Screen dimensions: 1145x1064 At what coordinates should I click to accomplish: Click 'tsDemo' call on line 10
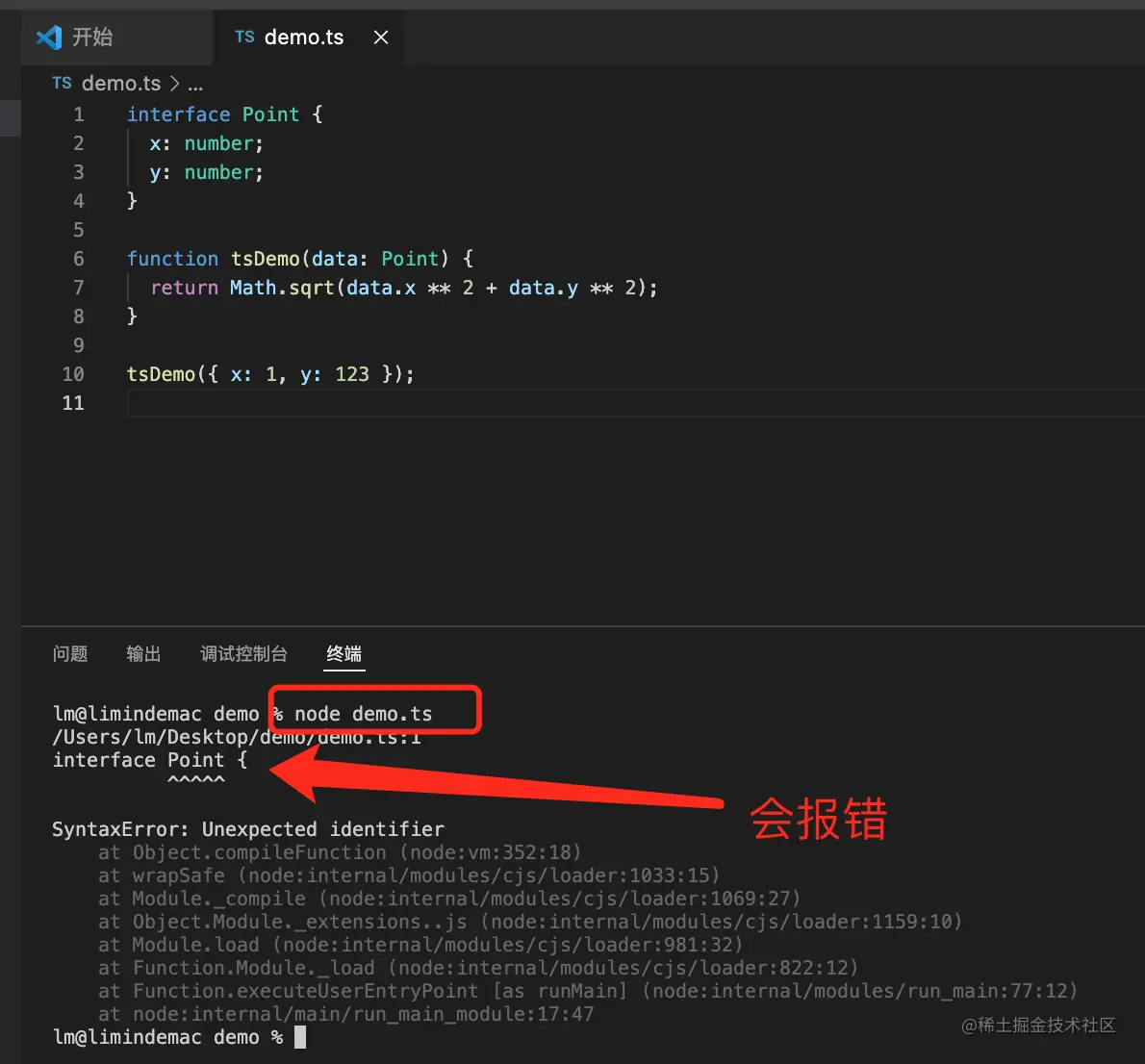162,374
